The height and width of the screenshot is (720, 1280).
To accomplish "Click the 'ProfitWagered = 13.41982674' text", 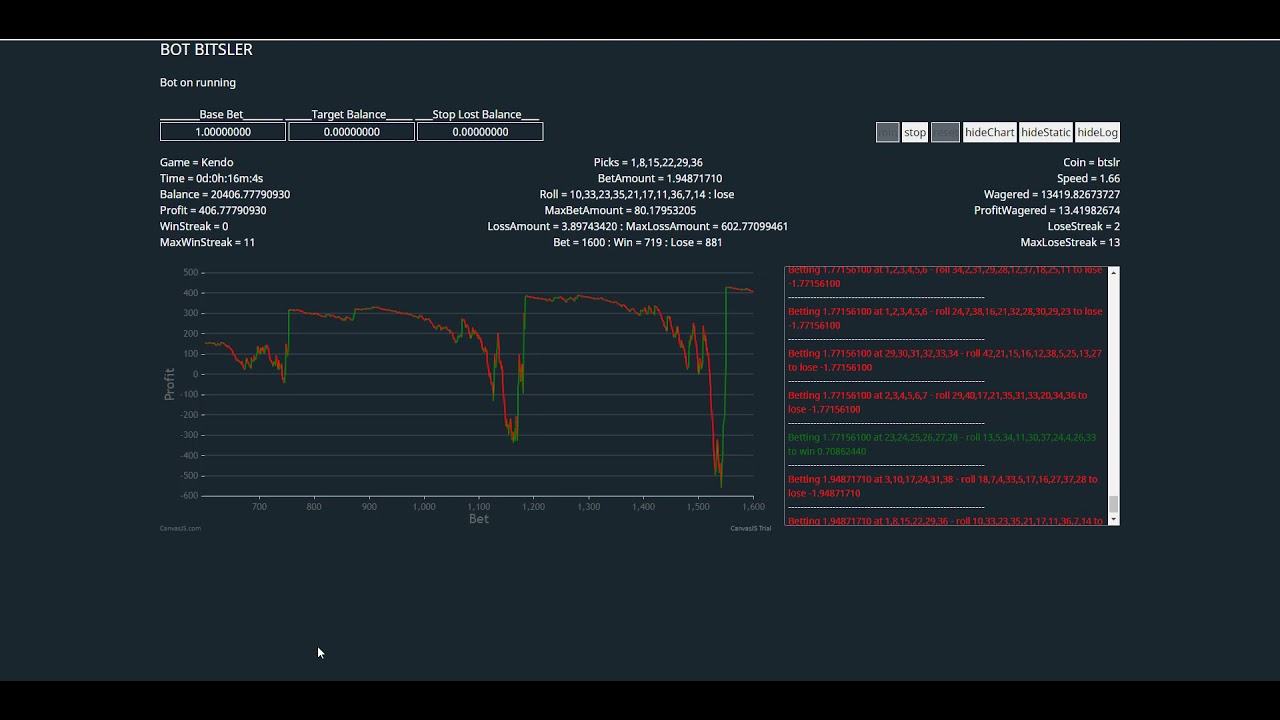I will tap(1047, 210).
